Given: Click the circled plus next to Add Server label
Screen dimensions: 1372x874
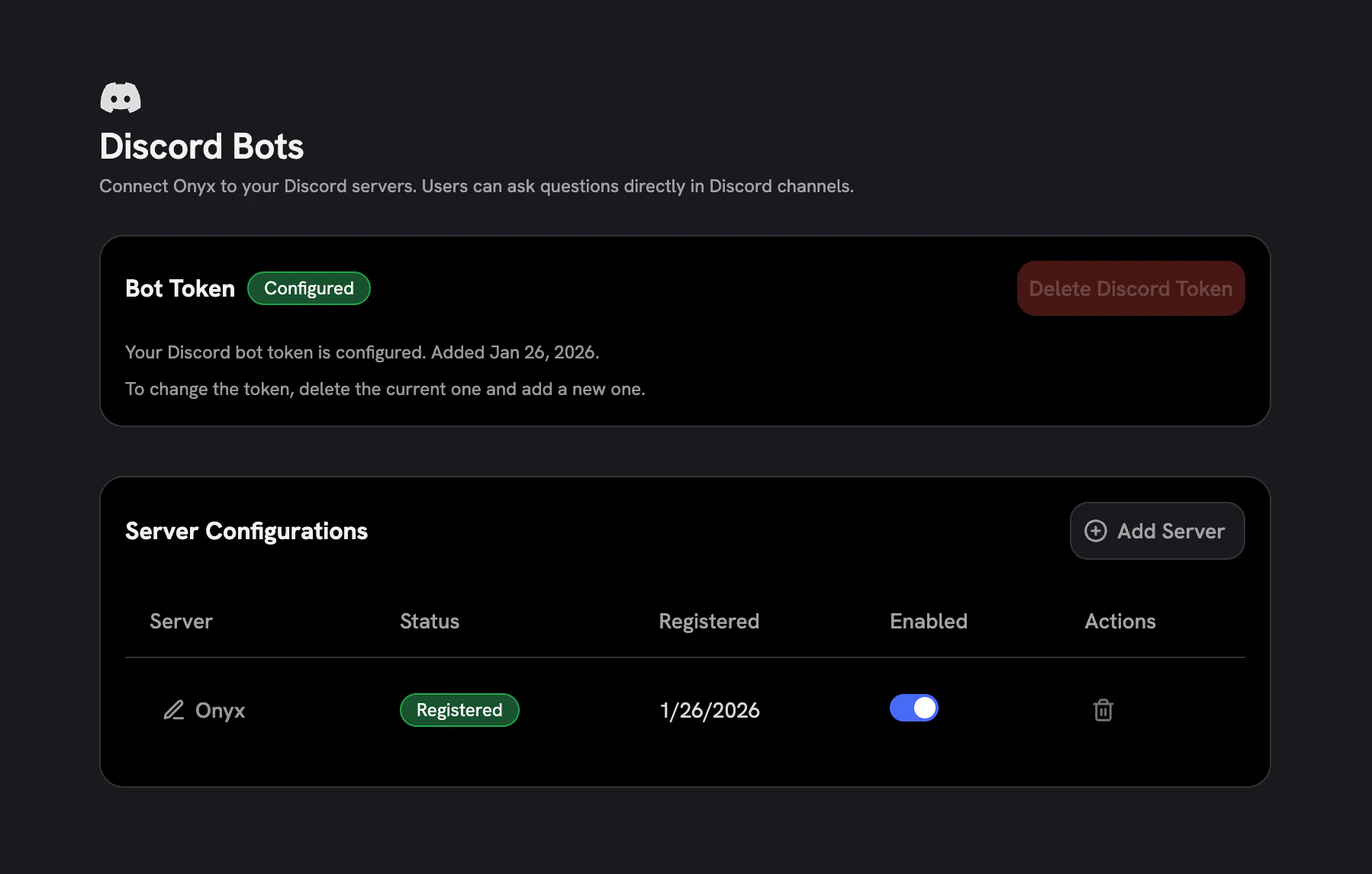Looking at the screenshot, I should click(x=1096, y=531).
